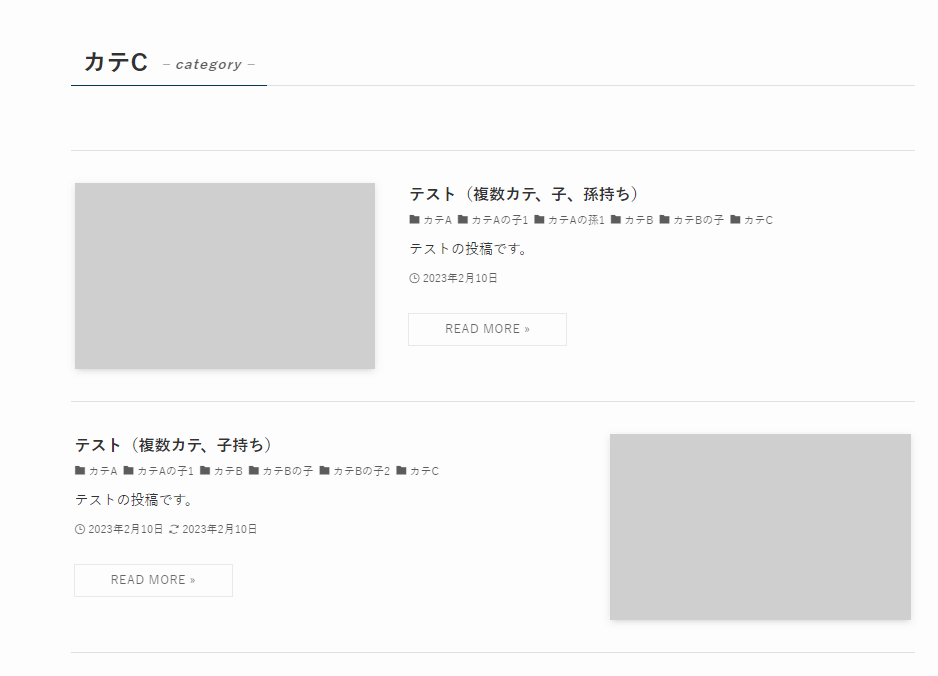Click folder icon before カテB in 孫持ち post

point(616,220)
